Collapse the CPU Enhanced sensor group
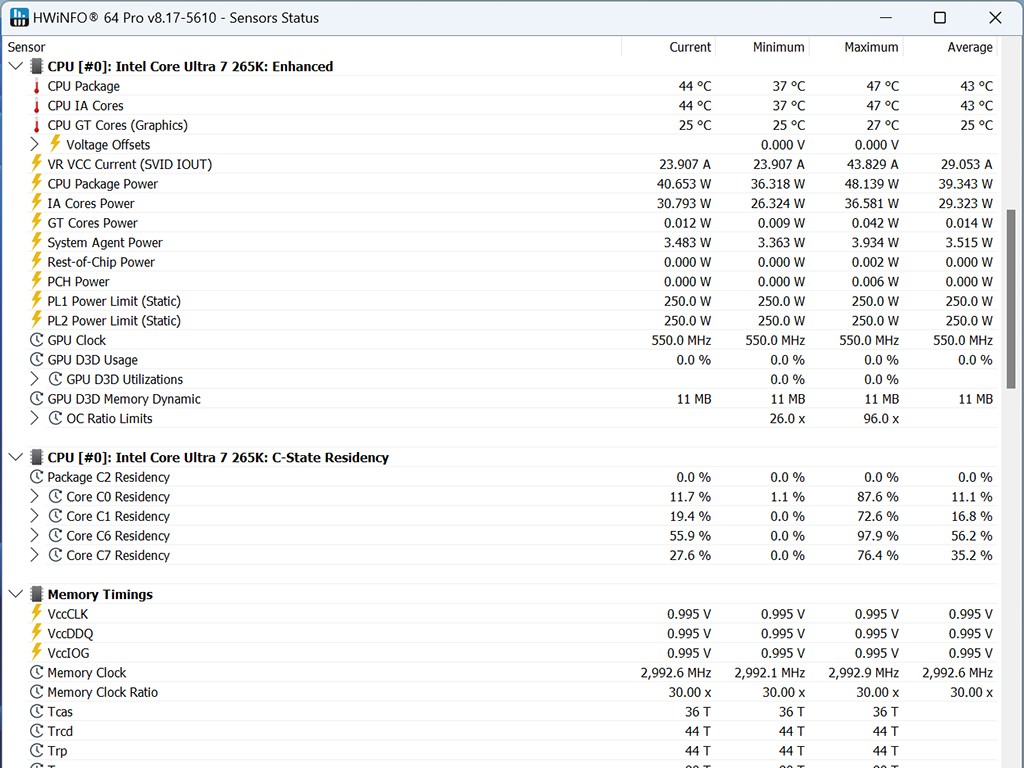The height and width of the screenshot is (768, 1024). (15, 67)
